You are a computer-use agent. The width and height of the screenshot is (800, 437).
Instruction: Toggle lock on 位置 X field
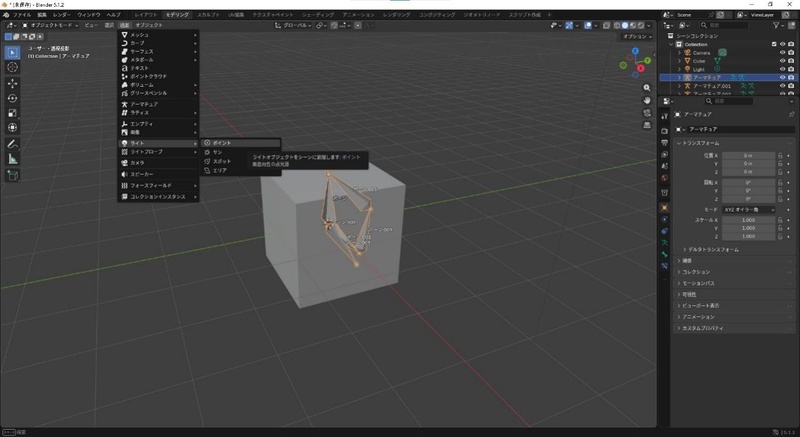pos(780,155)
